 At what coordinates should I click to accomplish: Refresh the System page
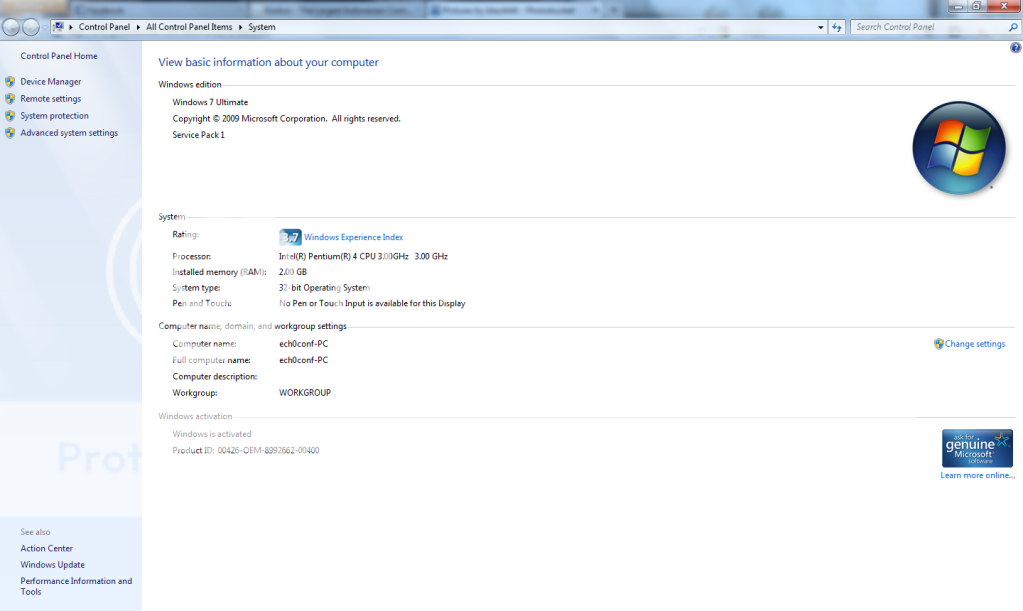[836, 27]
